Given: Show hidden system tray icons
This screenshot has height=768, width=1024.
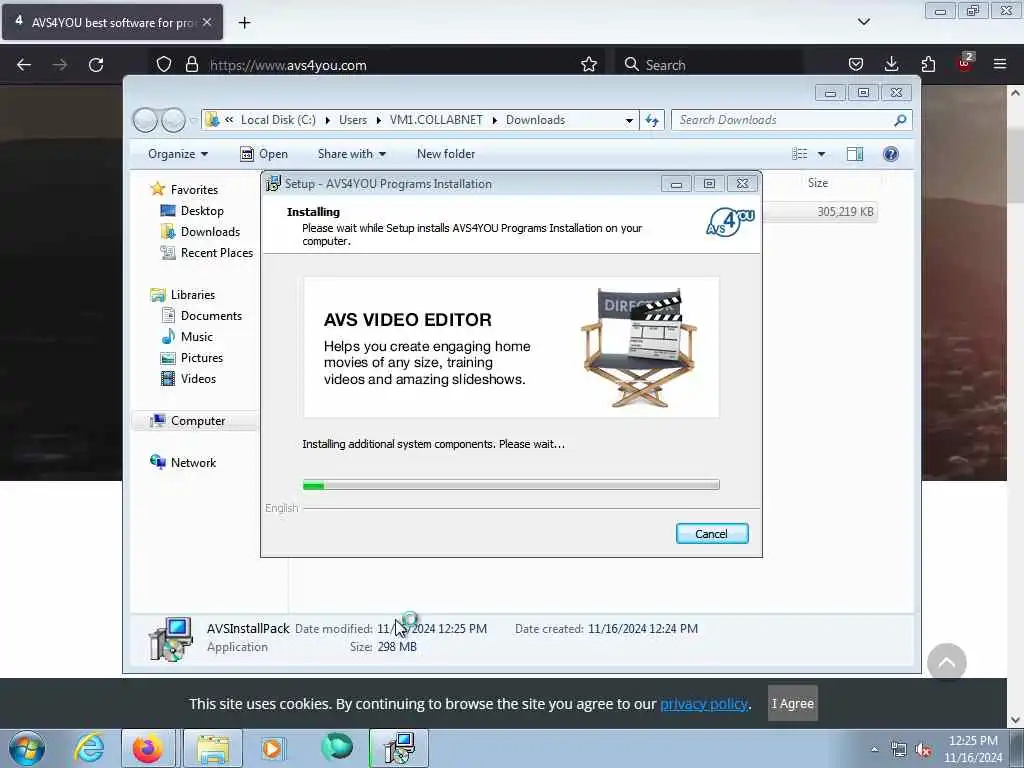Looking at the screenshot, I should click(874, 749).
